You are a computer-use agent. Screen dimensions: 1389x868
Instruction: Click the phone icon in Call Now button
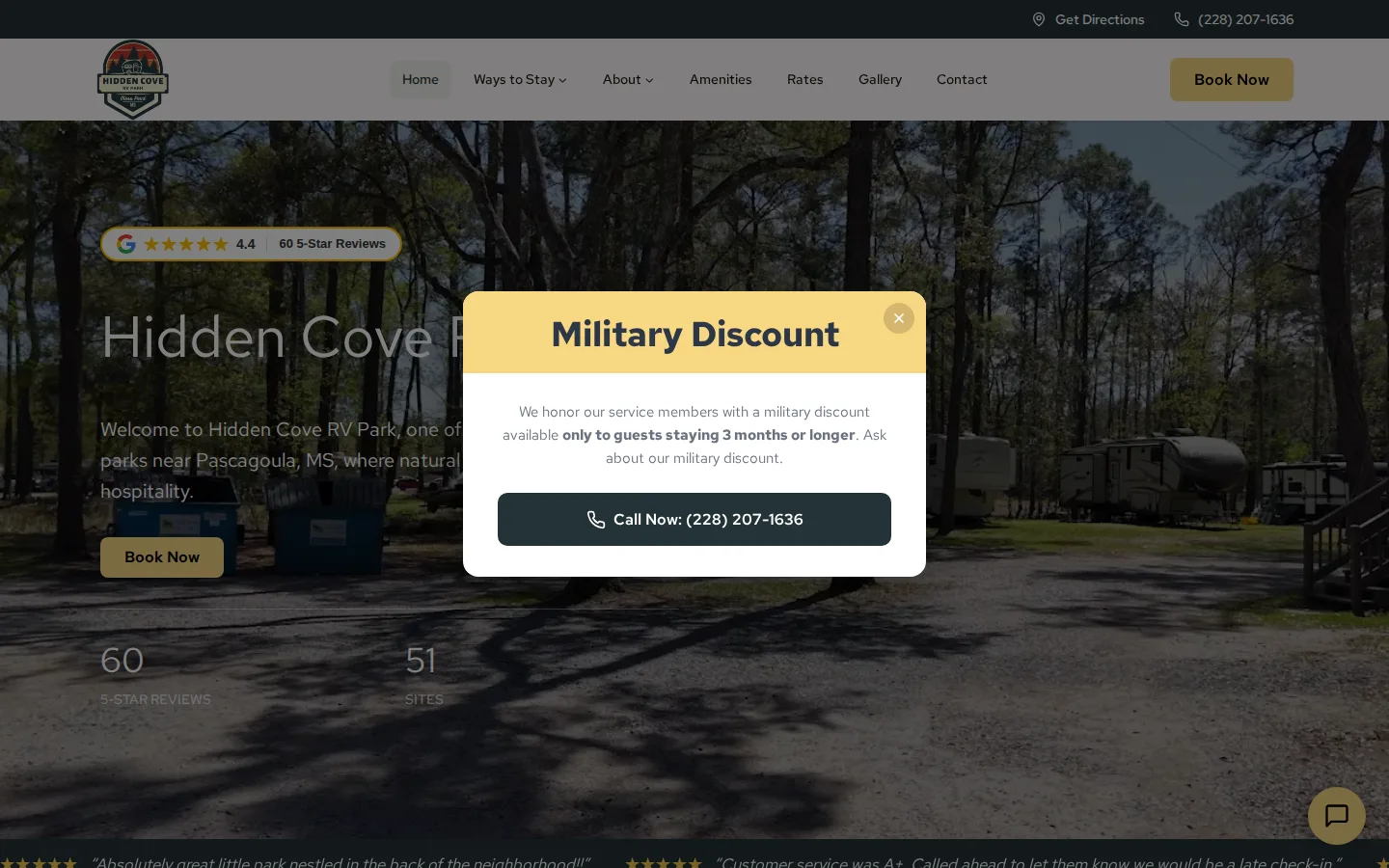click(596, 520)
